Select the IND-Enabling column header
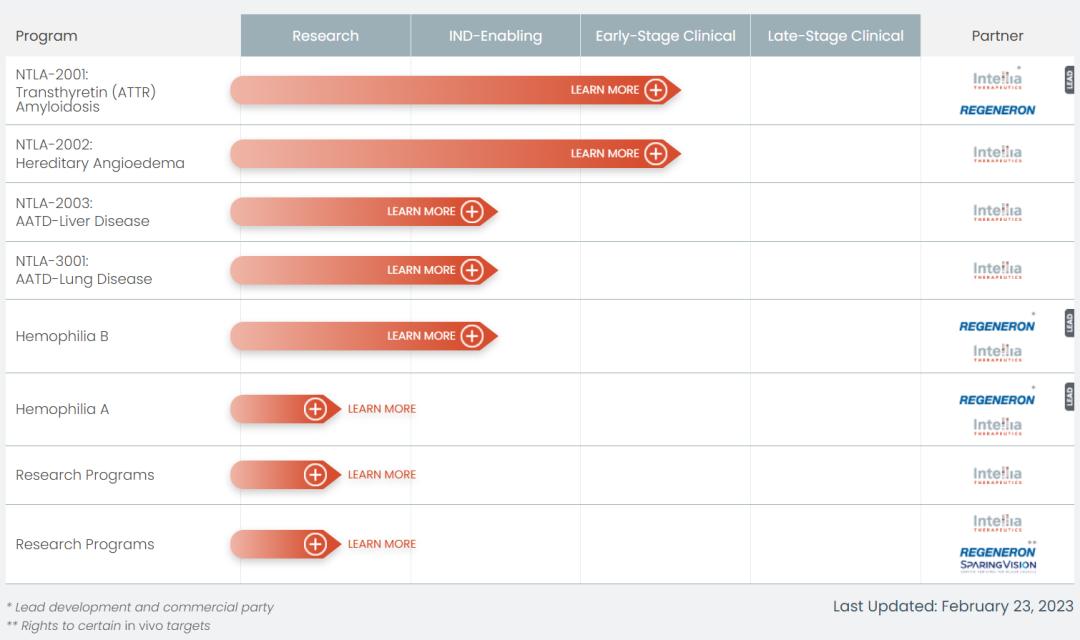 click(x=495, y=36)
